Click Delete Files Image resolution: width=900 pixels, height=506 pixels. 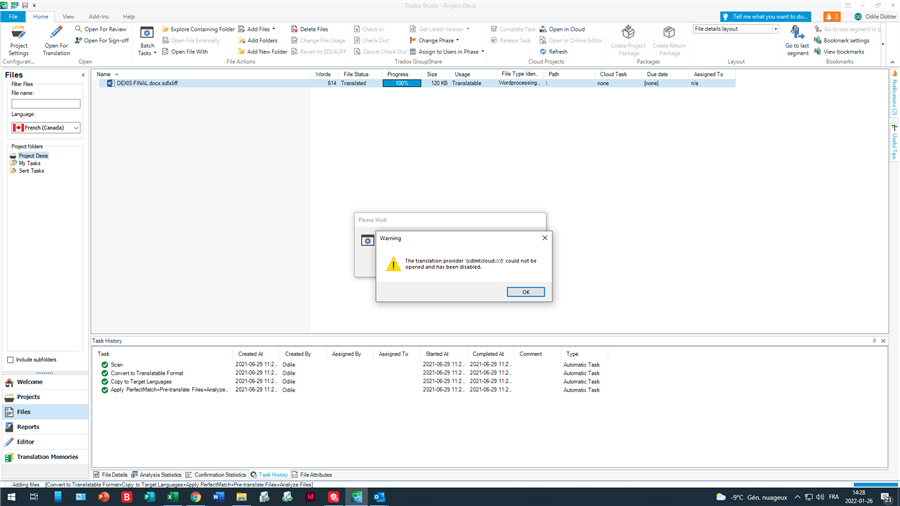(309, 29)
